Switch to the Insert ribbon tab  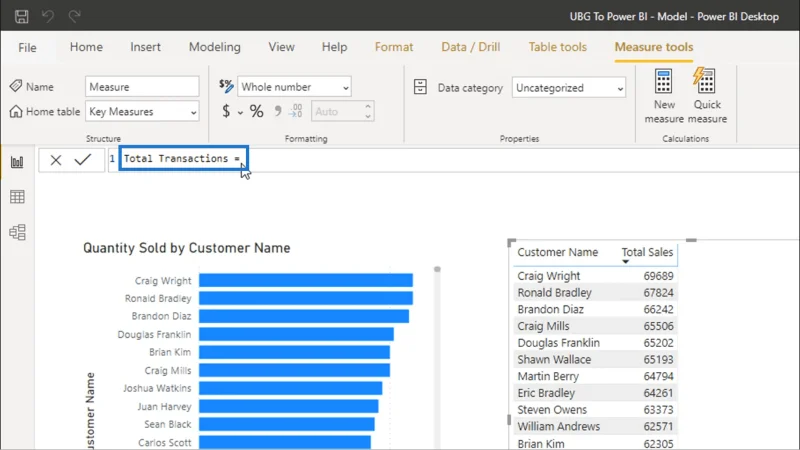(145, 47)
